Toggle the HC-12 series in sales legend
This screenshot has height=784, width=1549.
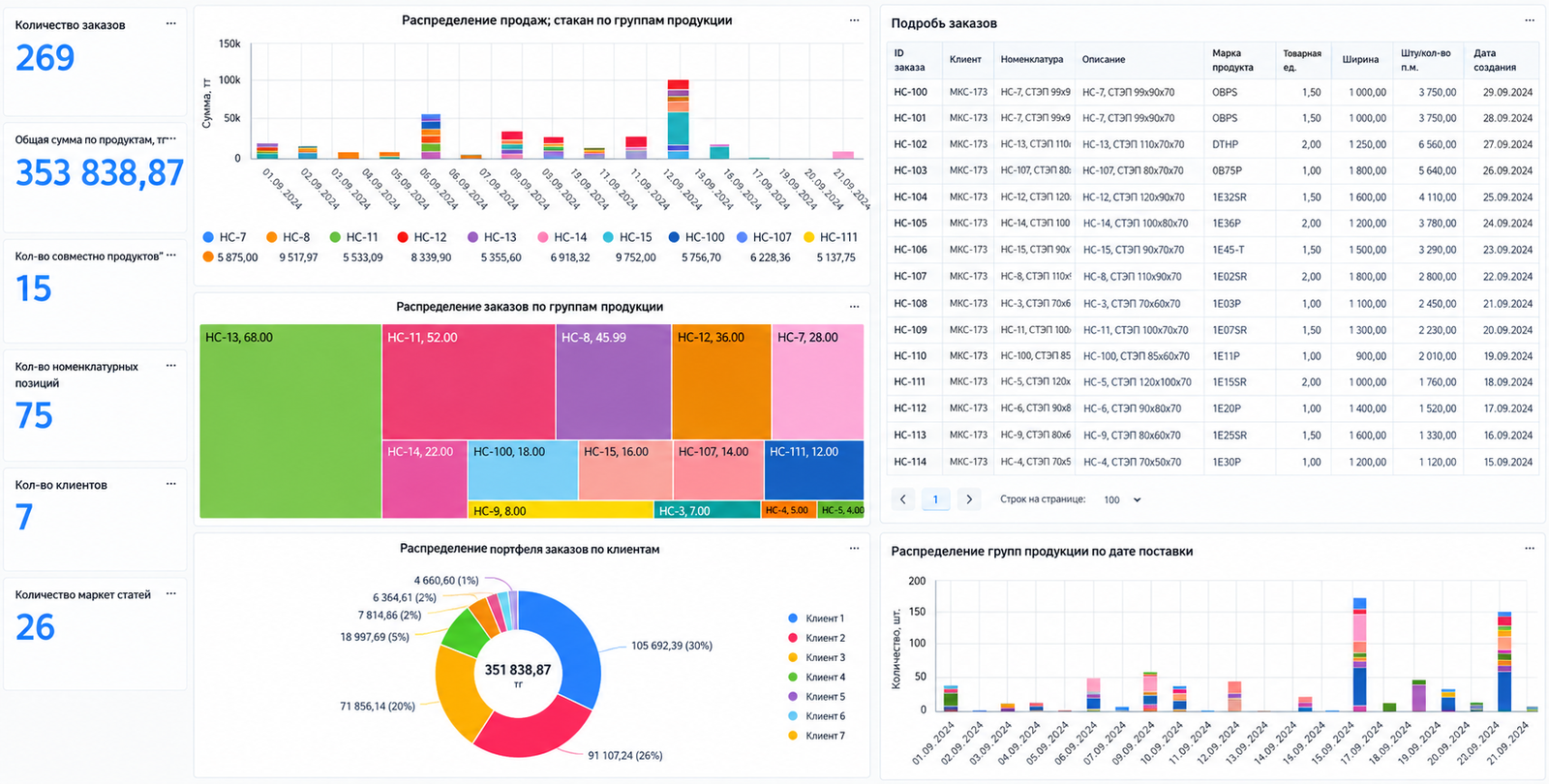coord(422,237)
